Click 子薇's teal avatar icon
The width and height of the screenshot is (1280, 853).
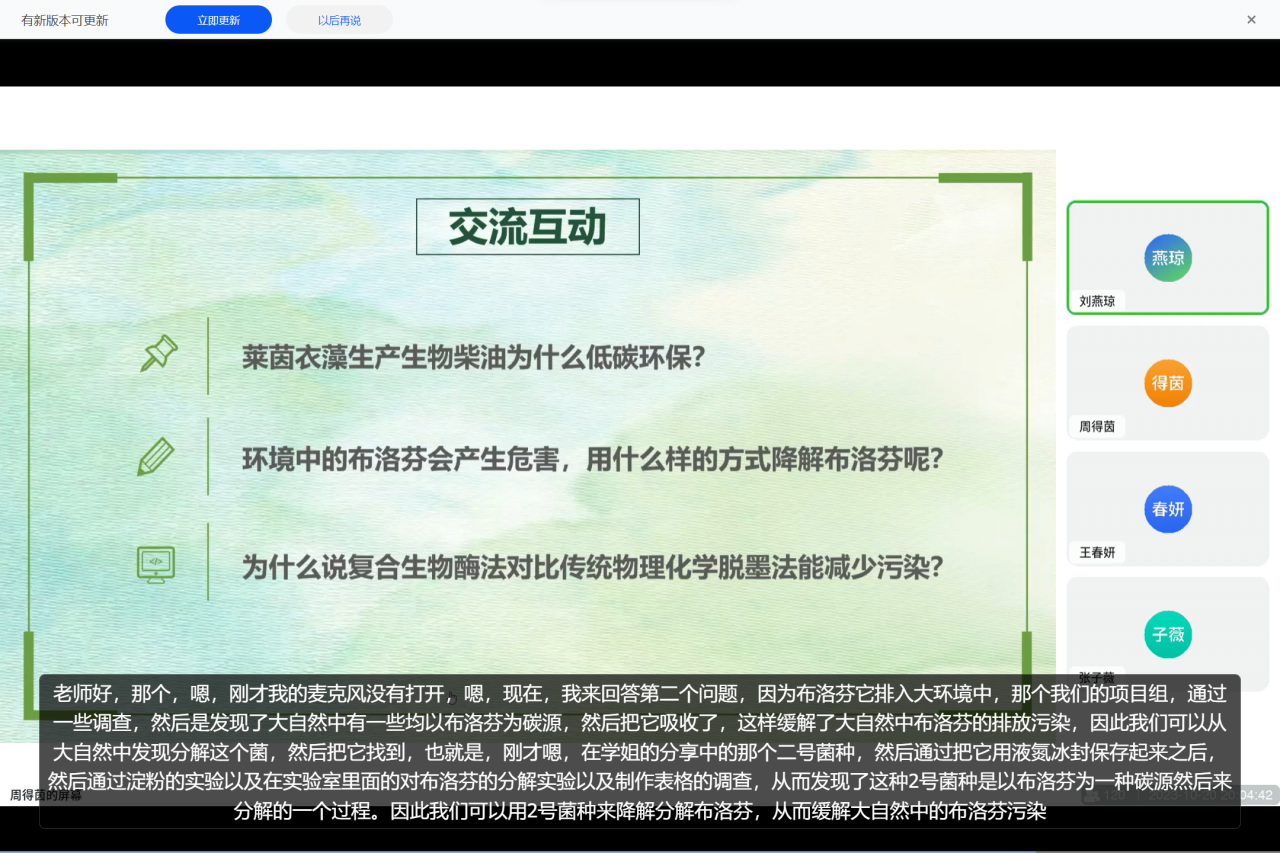[1167, 635]
